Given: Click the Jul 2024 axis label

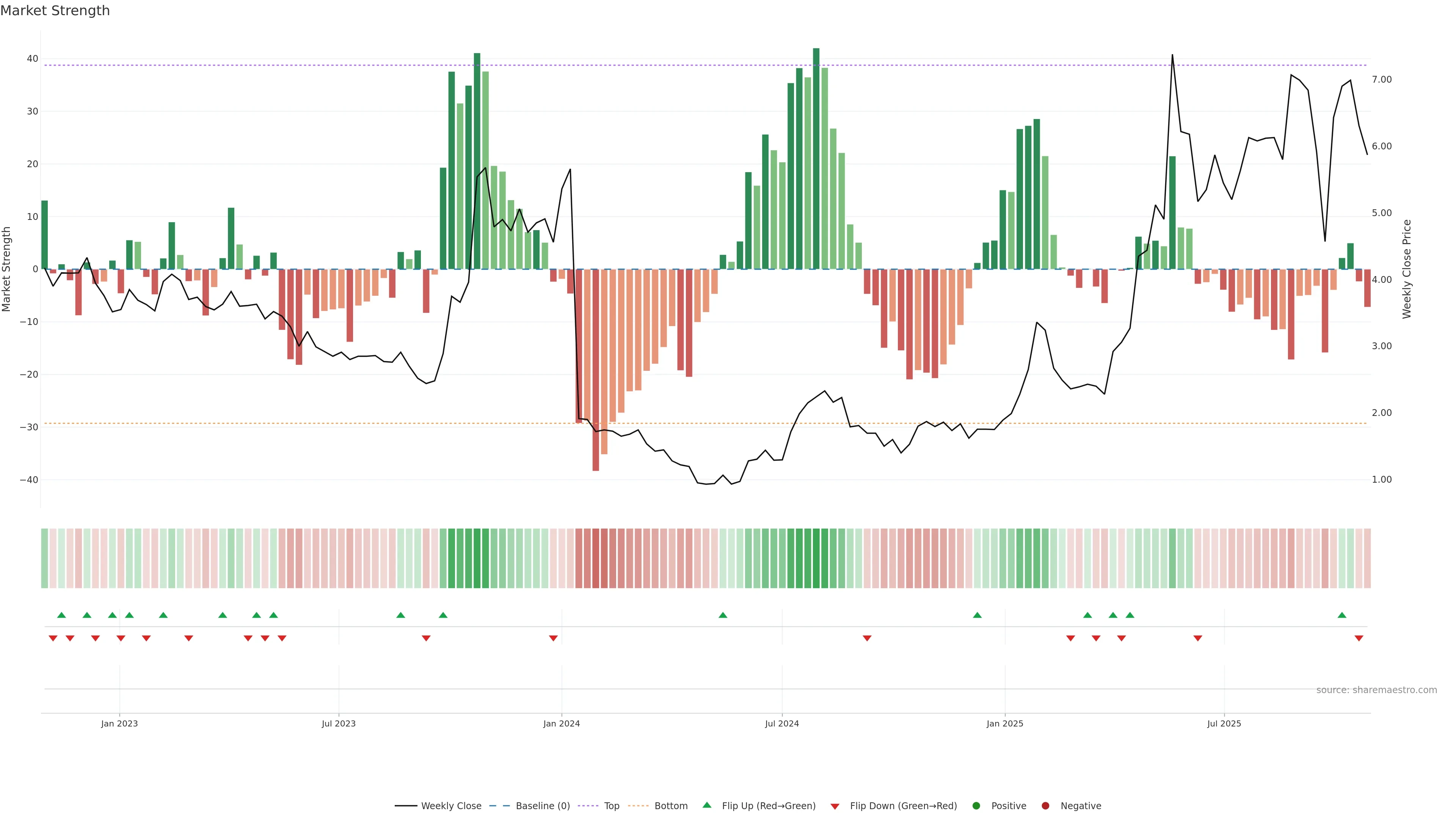Looking at the screenshot, I should (782, 723).
